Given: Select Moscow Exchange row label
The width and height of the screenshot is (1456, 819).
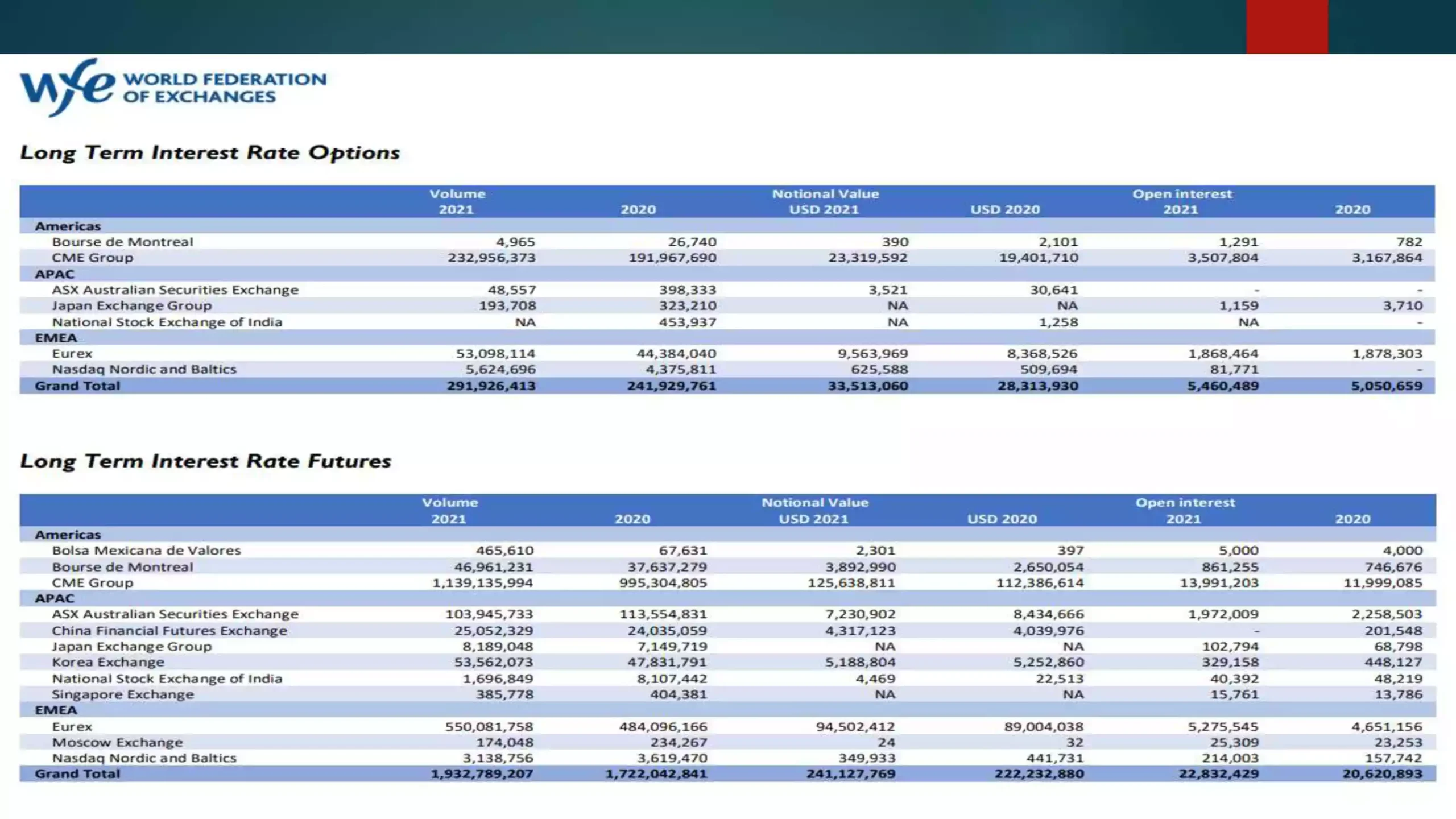Looking at the screenshot, I should (117, 743).
